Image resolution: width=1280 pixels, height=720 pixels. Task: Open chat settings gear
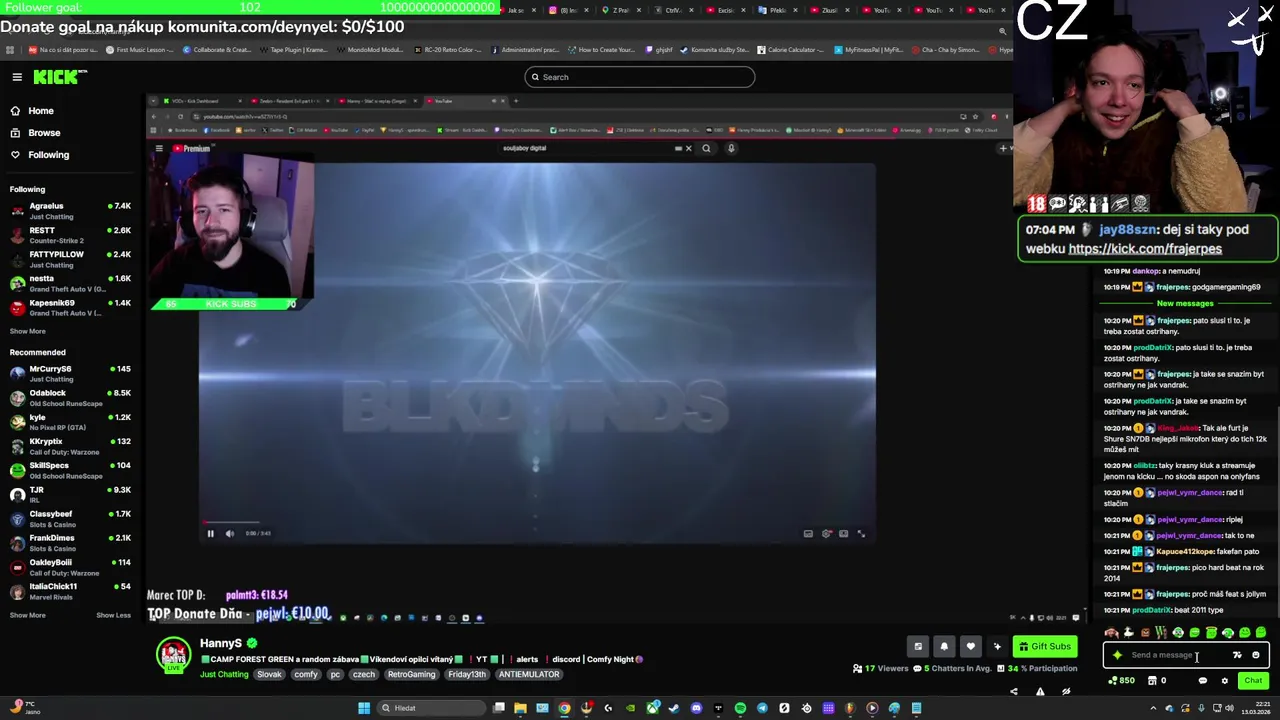pyautogui.click(x=1224, y=681)
